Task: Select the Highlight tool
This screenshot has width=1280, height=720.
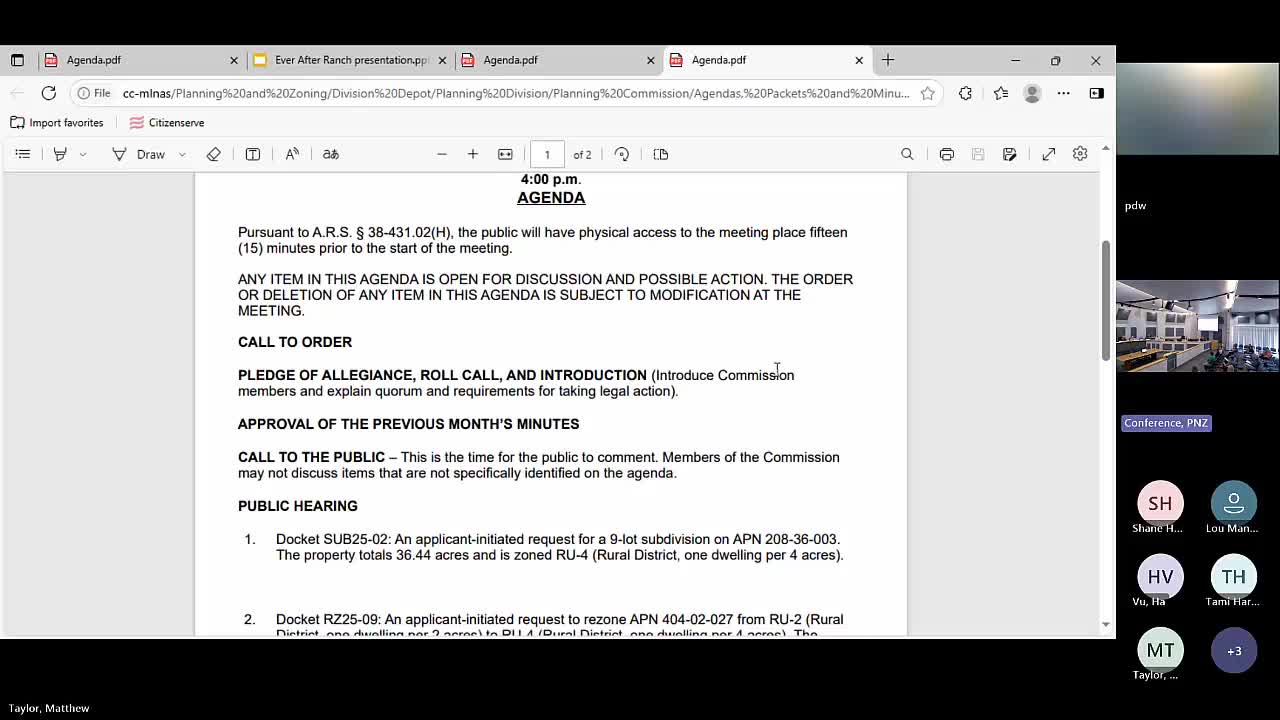Action: tap(60, 154)
